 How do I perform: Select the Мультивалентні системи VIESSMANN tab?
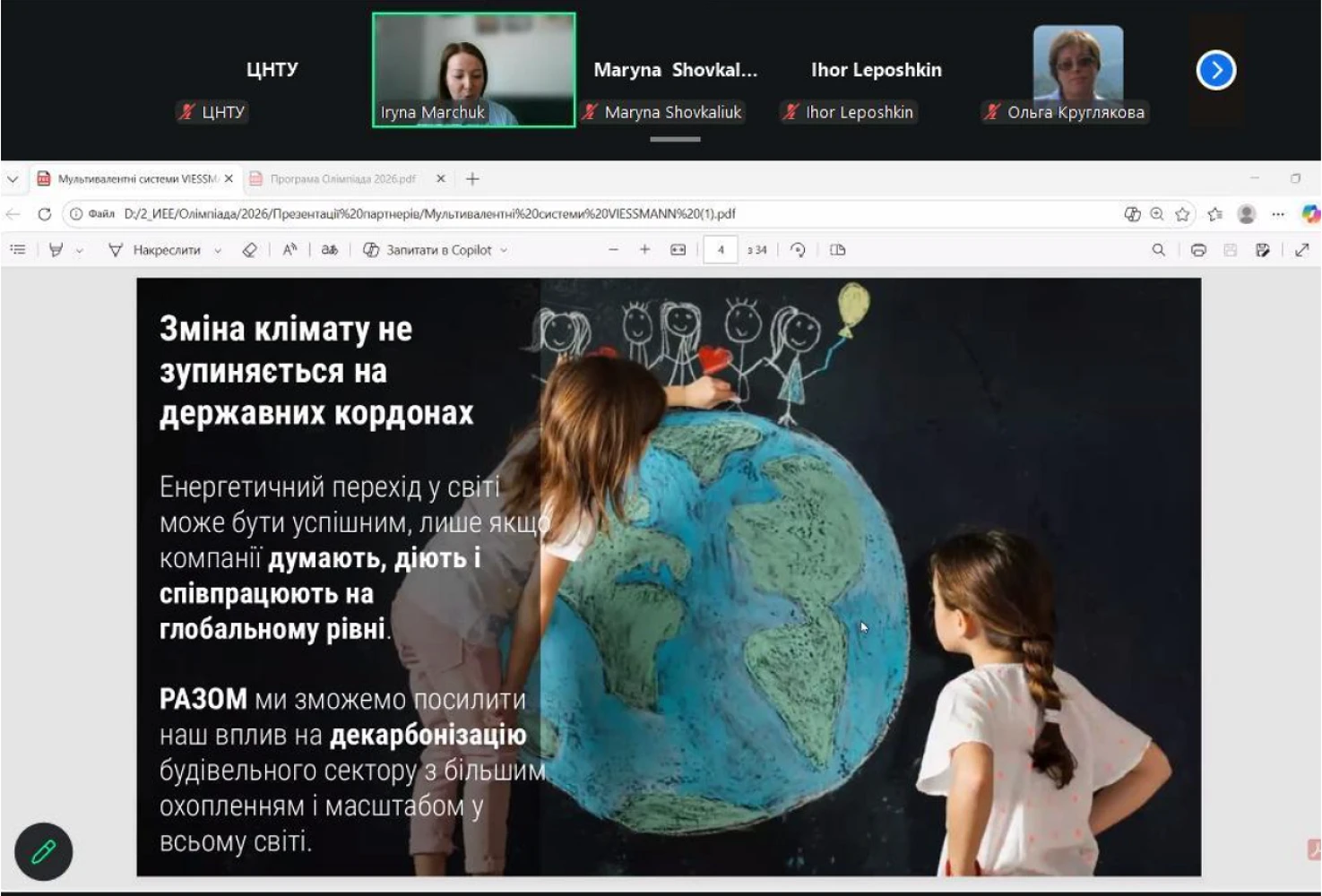click(x=136, y=179)
